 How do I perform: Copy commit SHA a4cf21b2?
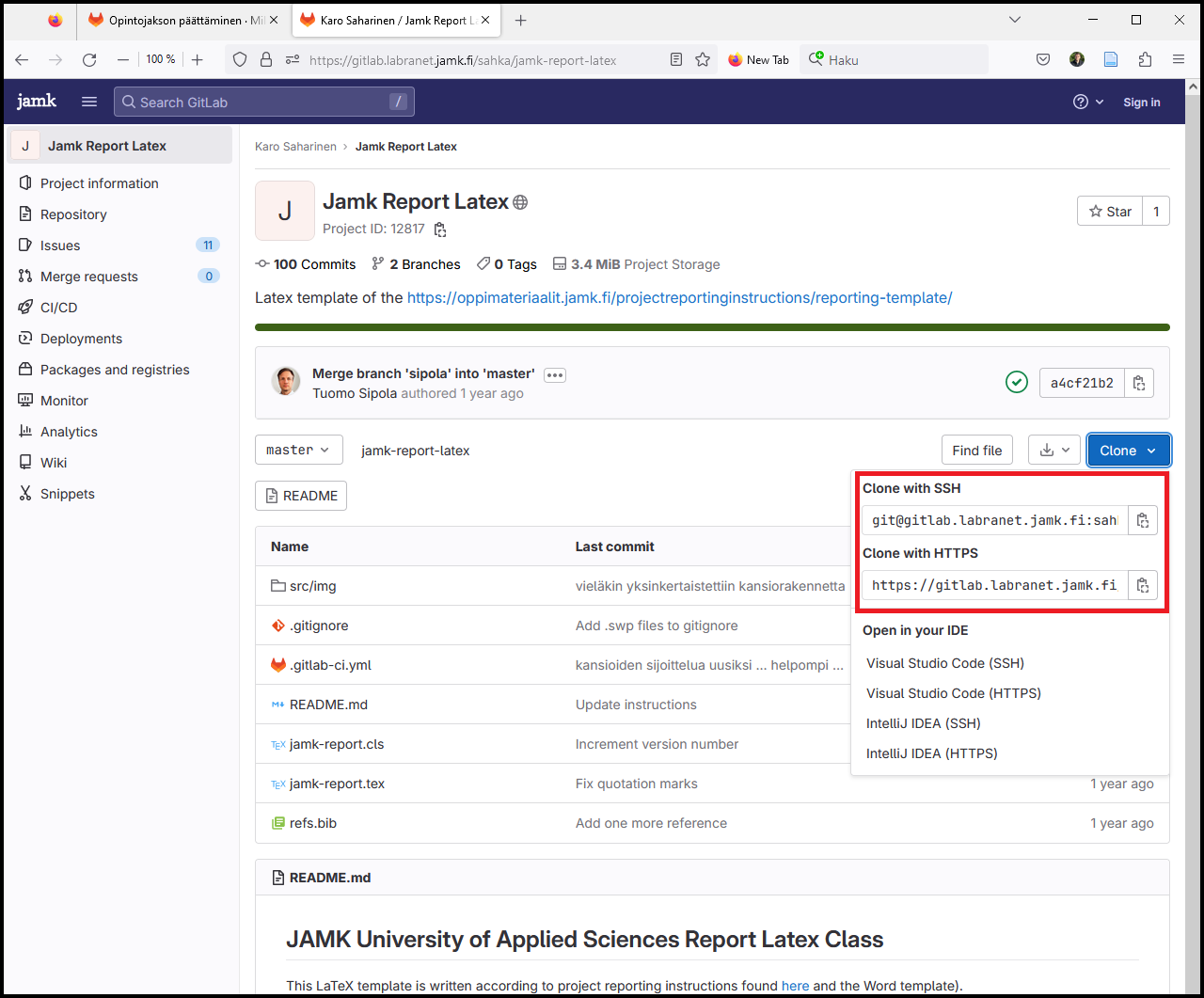[1139, 383]
